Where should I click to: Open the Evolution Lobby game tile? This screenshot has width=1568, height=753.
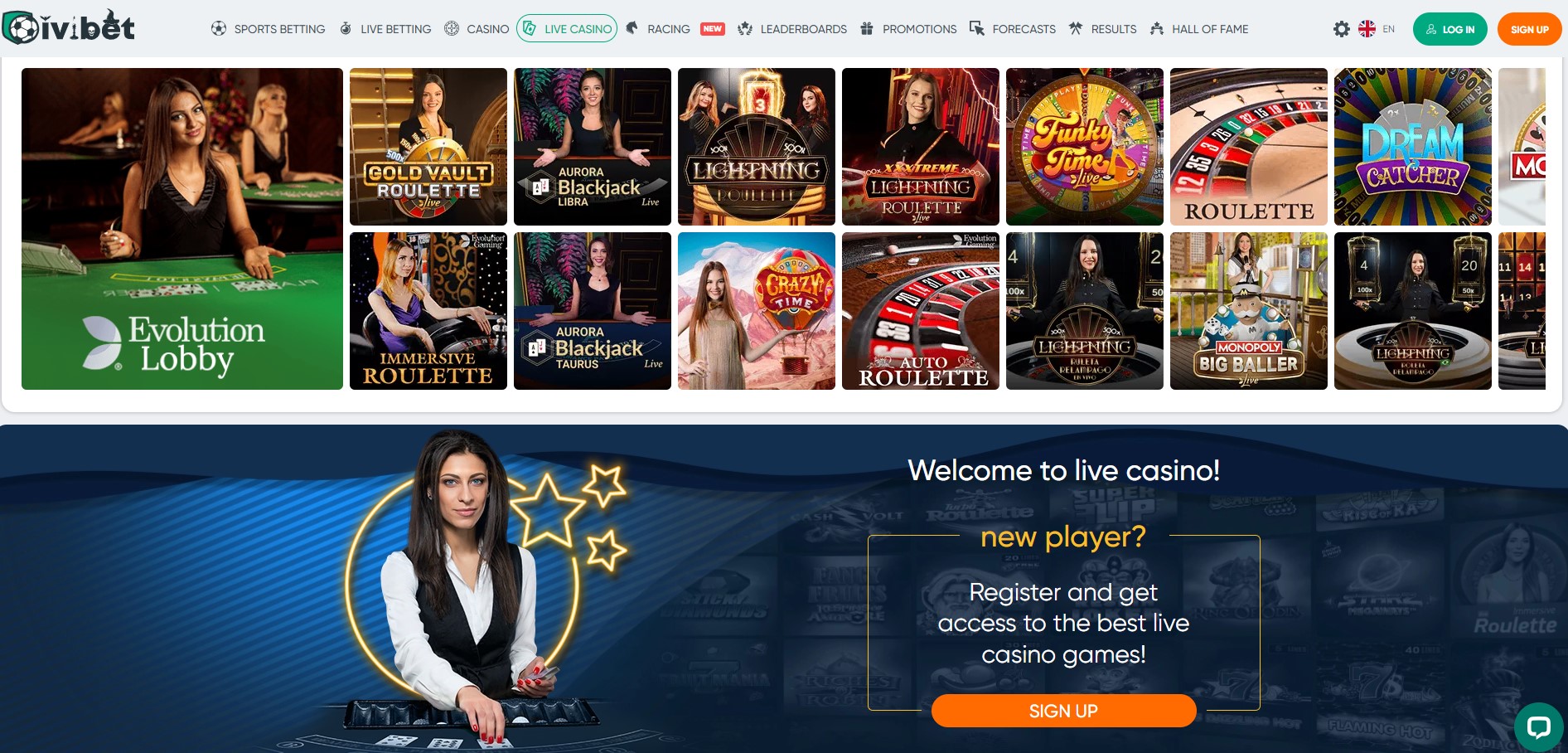pyautogui.click(x=182, y=229)
